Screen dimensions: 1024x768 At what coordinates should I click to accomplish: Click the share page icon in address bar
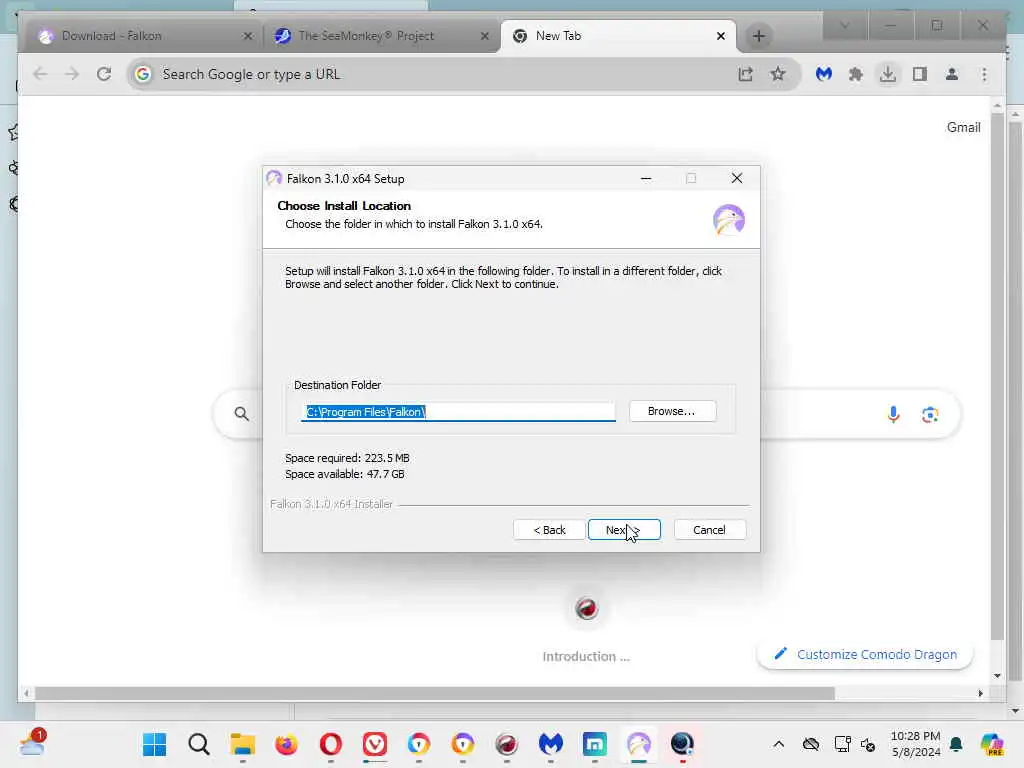tap(746, 74)
